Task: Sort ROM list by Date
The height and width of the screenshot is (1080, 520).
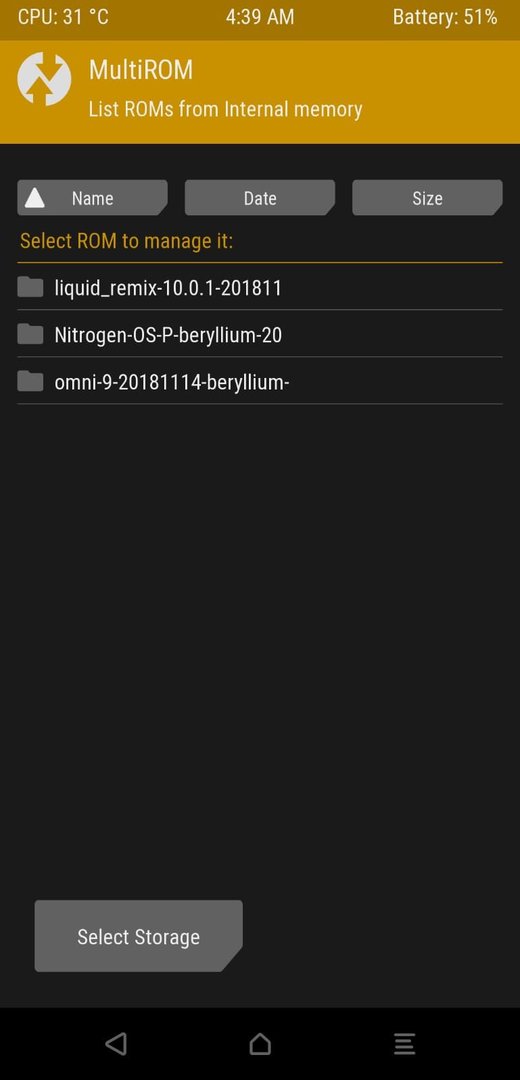Action: (260, 198)
